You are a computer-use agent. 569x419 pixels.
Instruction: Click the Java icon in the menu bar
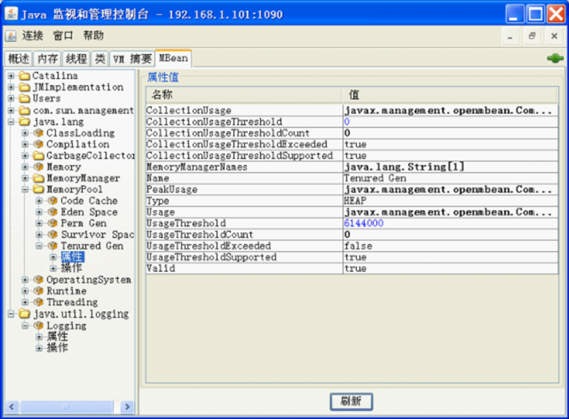pos(11,36)
